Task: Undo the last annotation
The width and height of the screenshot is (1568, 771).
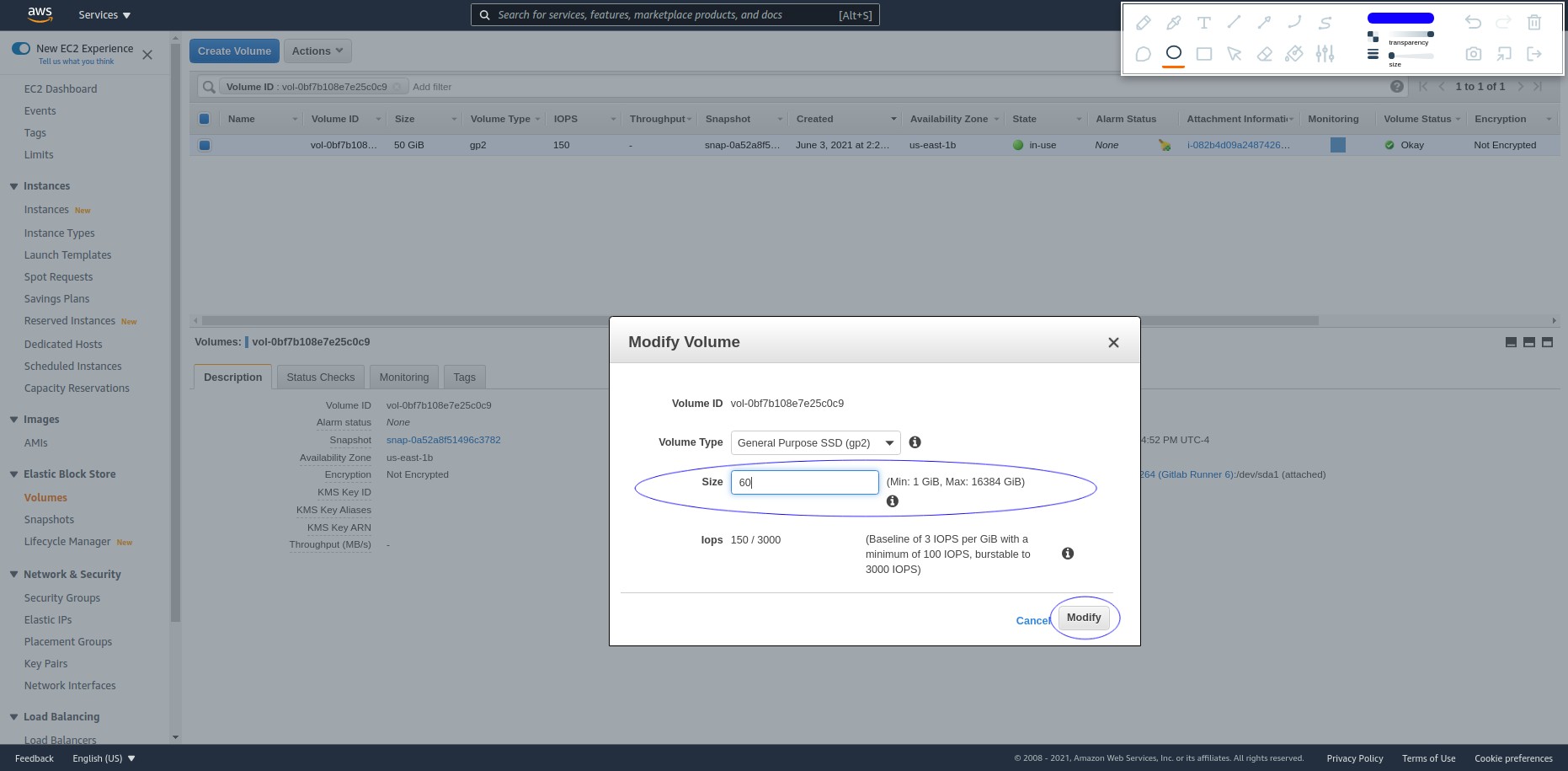Action: click(x=1473, y=23)
